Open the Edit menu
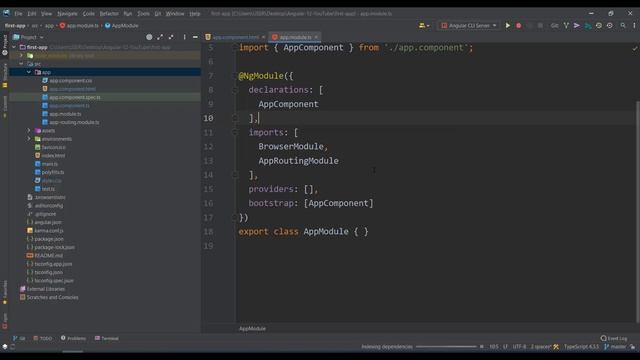Screen dimensions: 640x360 tap(32, 13)
